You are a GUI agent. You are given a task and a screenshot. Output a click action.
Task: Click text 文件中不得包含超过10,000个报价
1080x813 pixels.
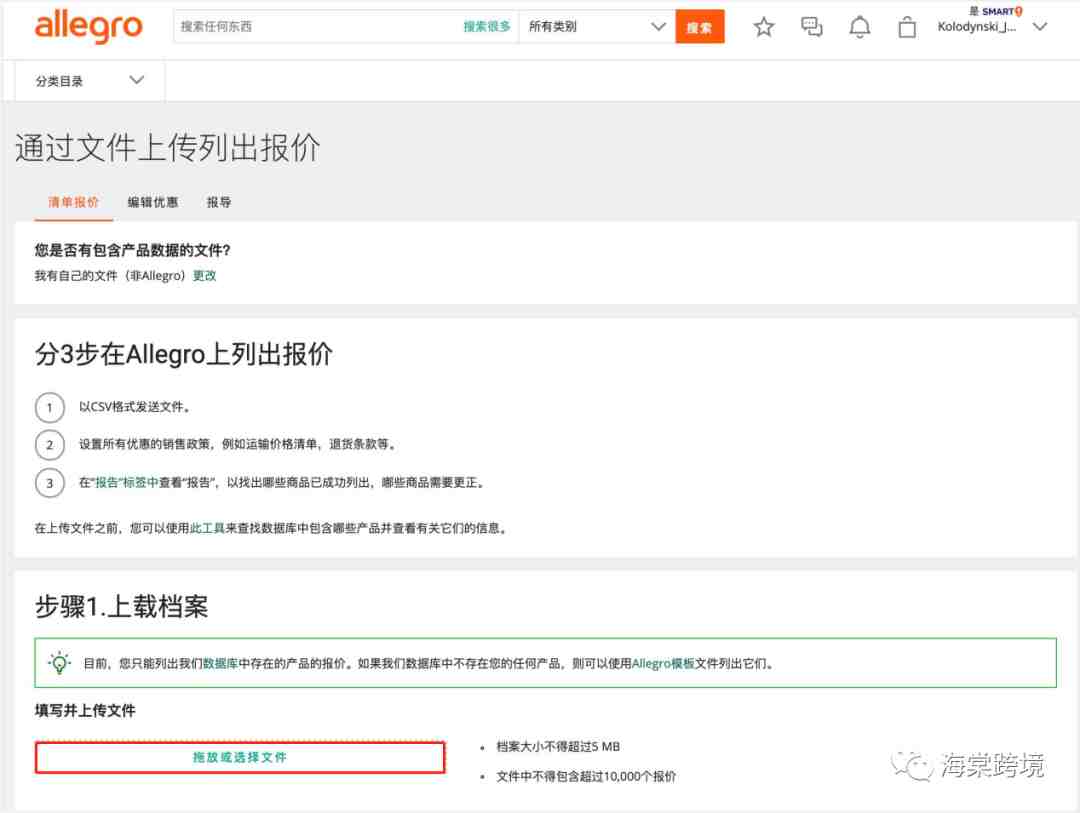pos(586,776)
